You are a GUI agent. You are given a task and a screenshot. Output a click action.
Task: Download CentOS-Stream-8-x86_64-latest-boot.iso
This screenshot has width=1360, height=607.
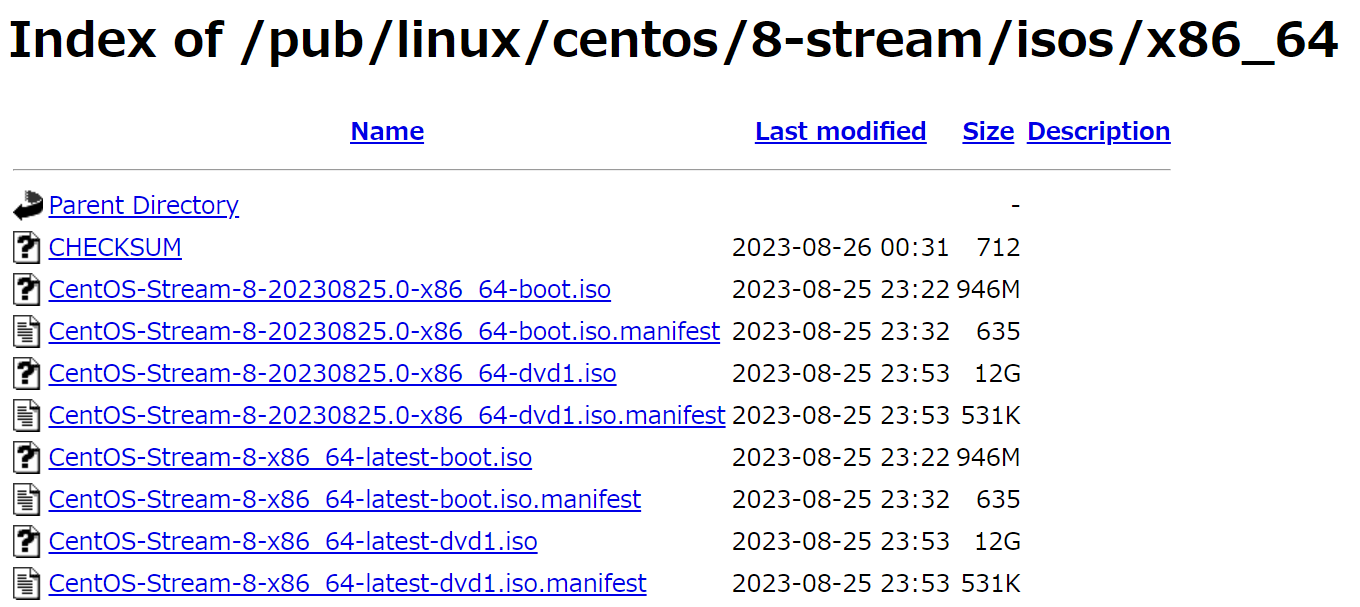tap(290, 457)
